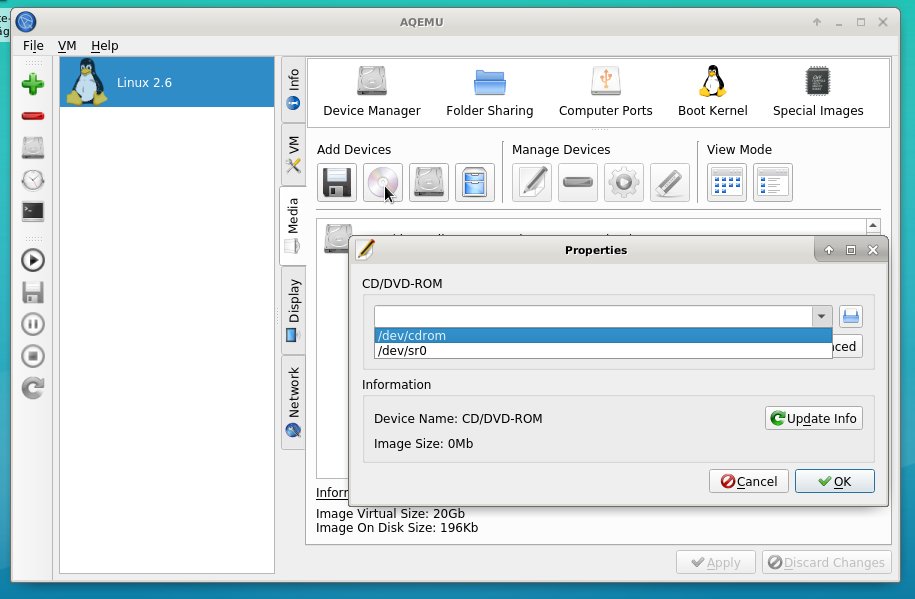Confirm the Properties dialog with OK
The height and width of the screenshot is (599, 915).
tap(834, 481)
